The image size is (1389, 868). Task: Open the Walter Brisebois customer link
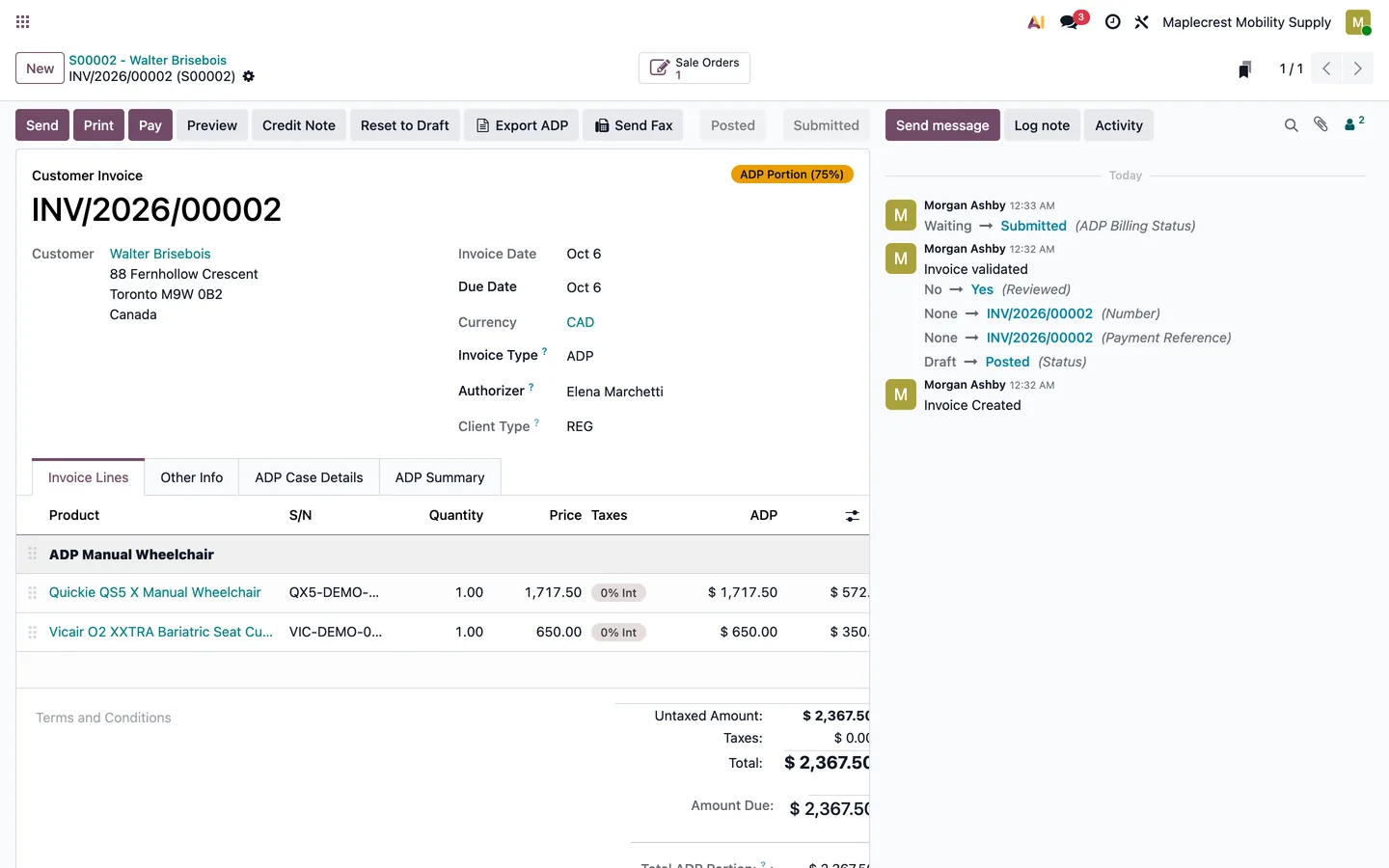click(160, 254)
